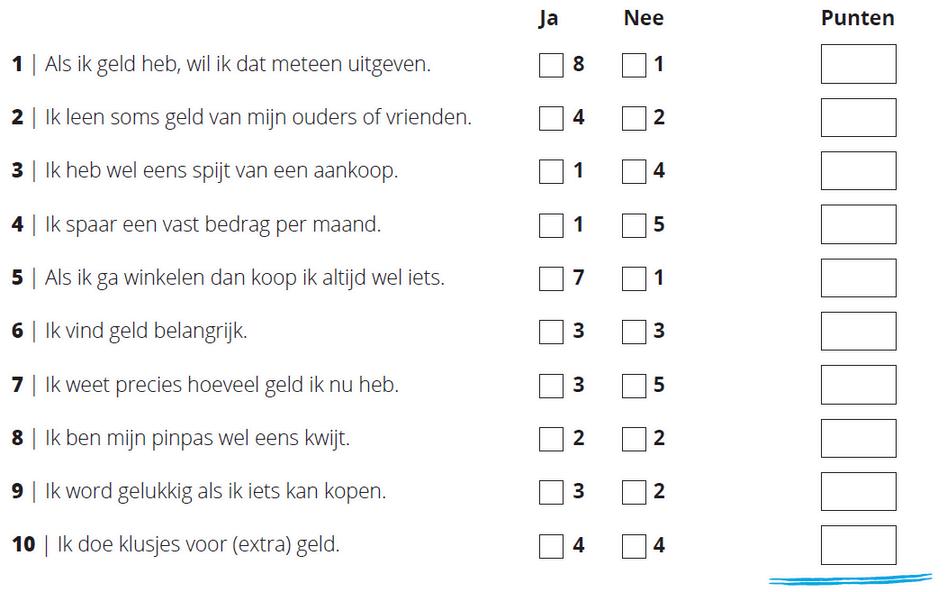The width and height of the screenshot is (947, 592).
Task: Click the Punten box for statement 10
Action: [x=858, y=545]
